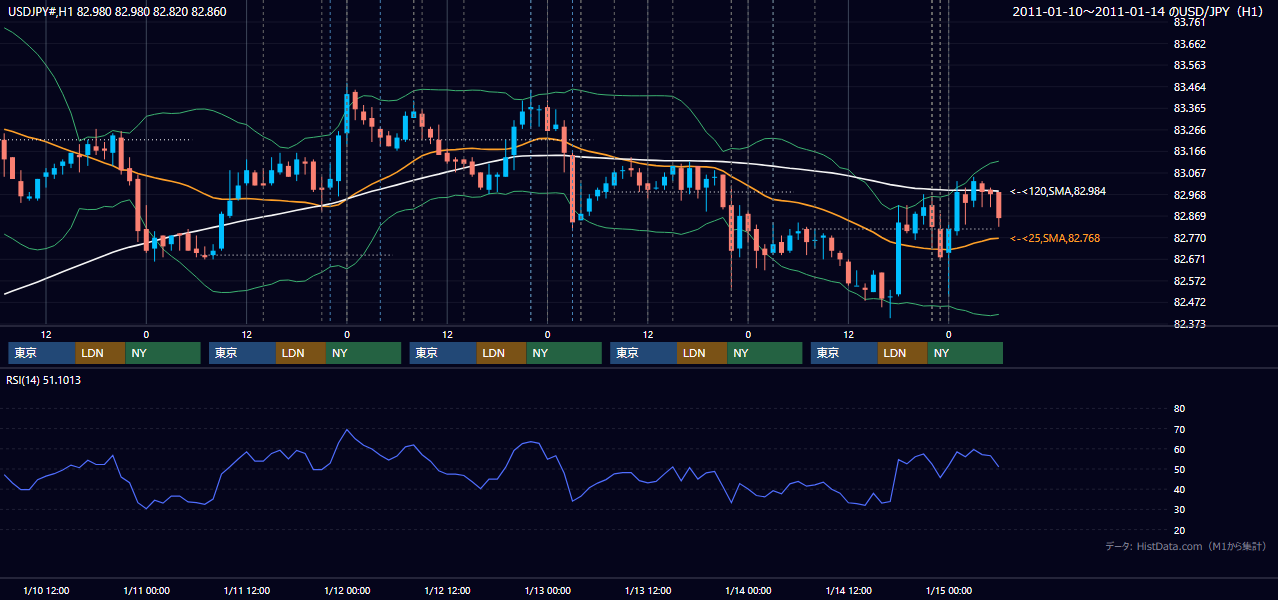Select the RSI 30 level label
The height and width of the screenshot is (600, 1278).
click(x=1179, y=510)
